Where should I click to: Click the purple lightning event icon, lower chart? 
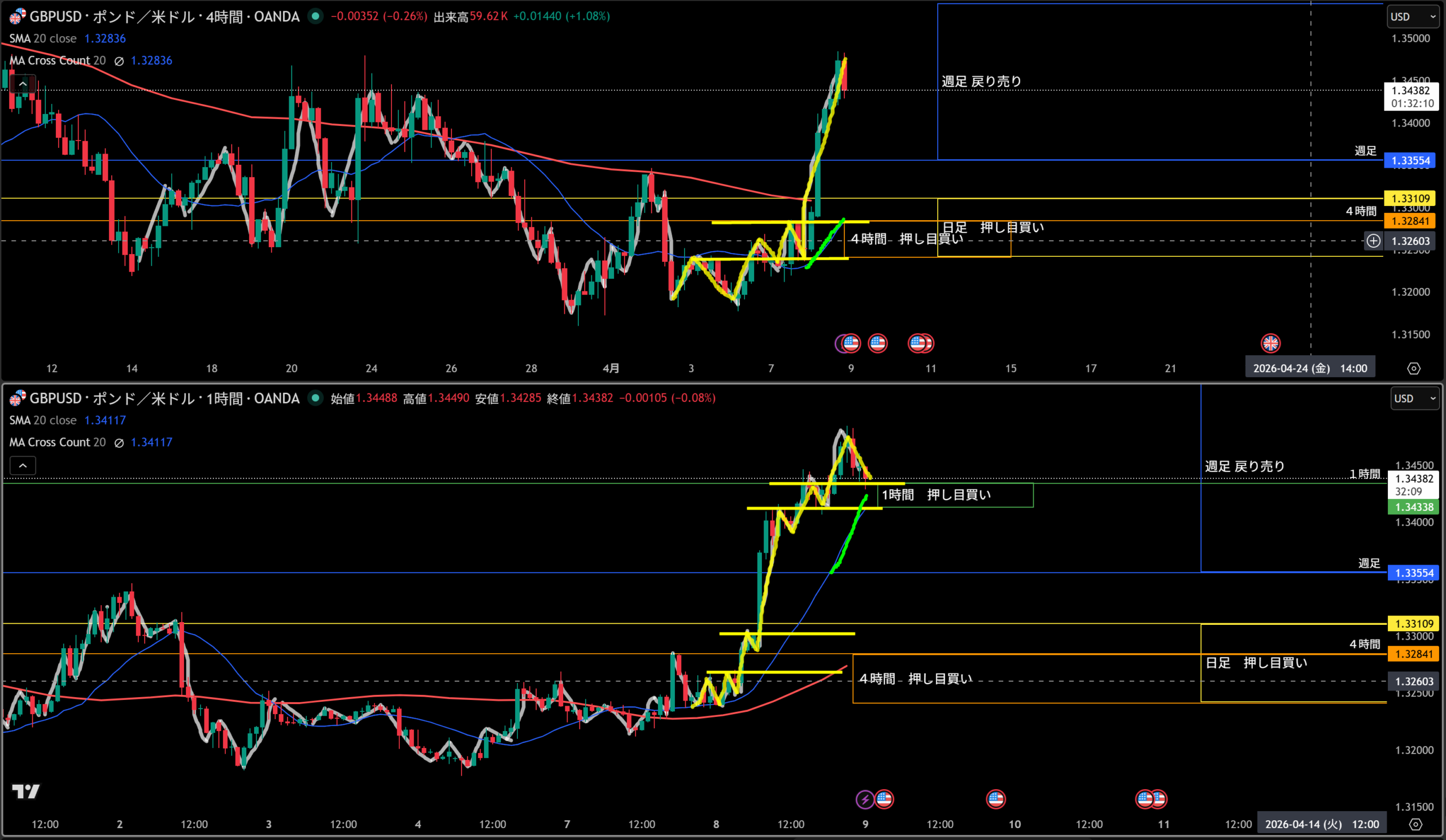click(864, 799)
